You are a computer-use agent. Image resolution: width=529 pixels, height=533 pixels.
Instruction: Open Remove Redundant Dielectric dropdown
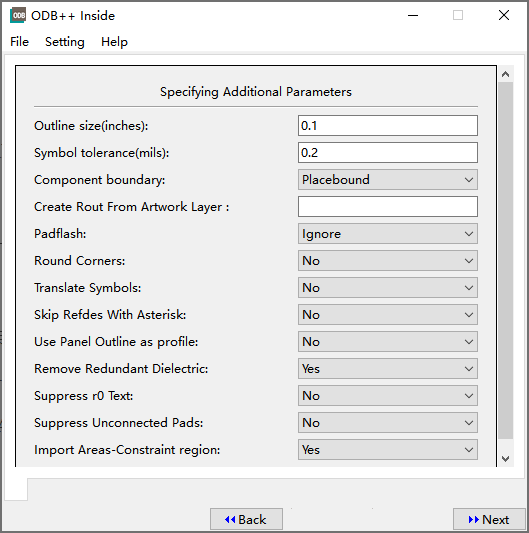tap(388, 369)
